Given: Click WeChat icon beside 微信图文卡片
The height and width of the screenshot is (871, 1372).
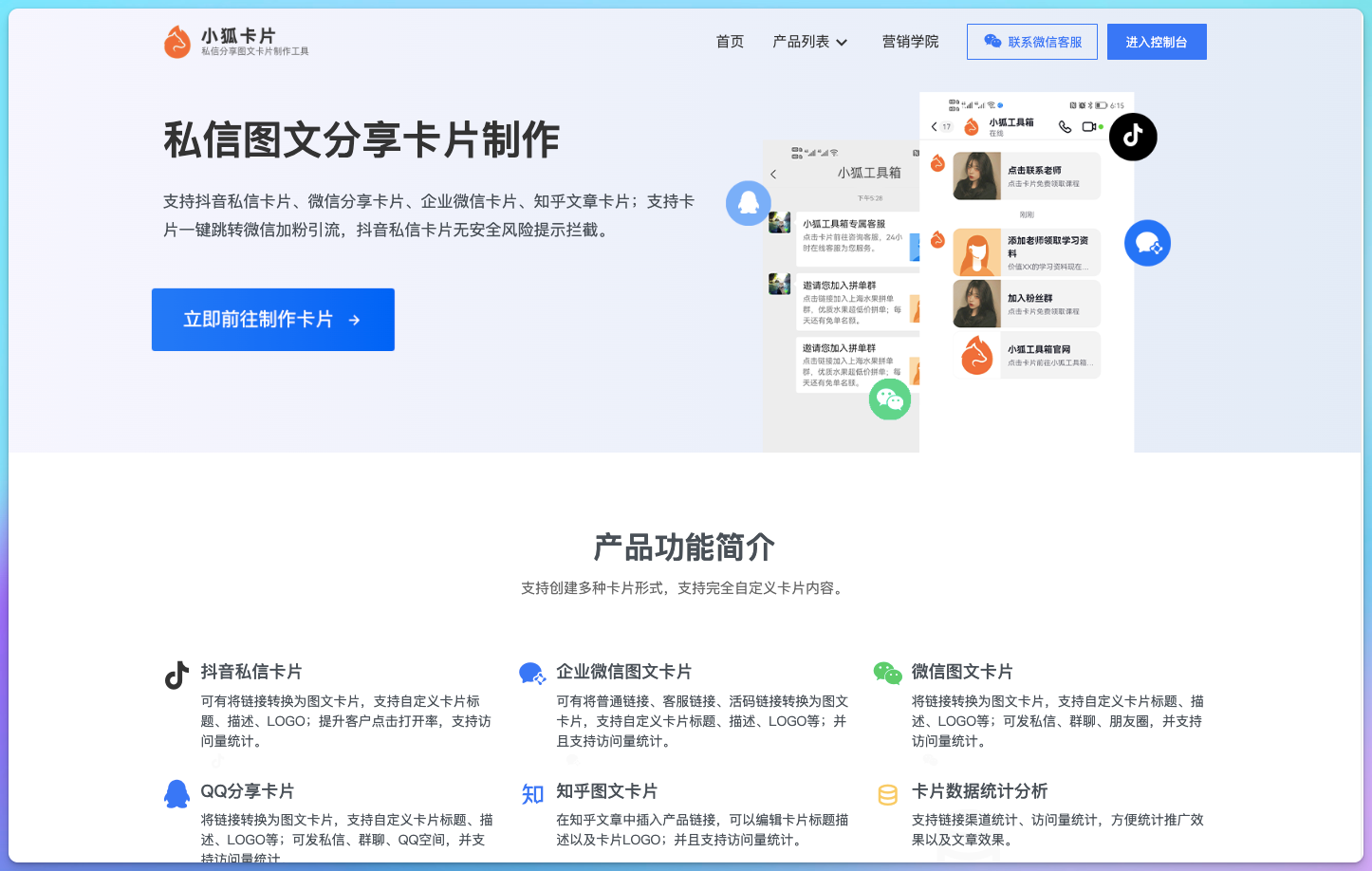Looking at the screenshot, I should (x=887, y=673).
